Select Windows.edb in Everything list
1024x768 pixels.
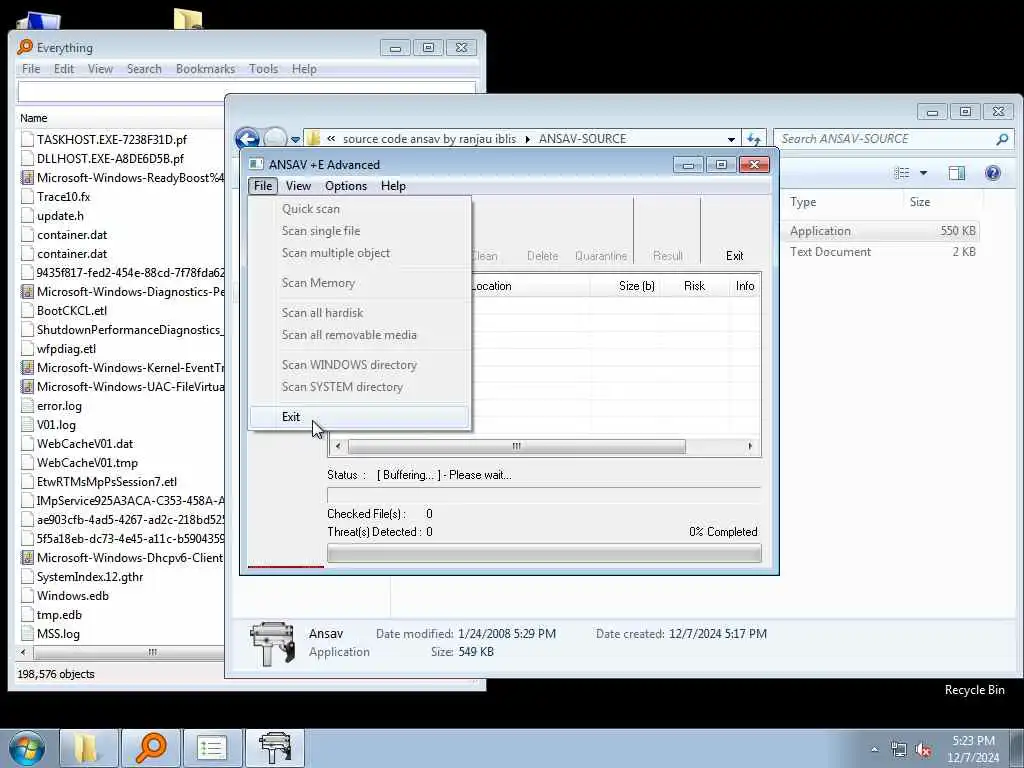(72, 596)
